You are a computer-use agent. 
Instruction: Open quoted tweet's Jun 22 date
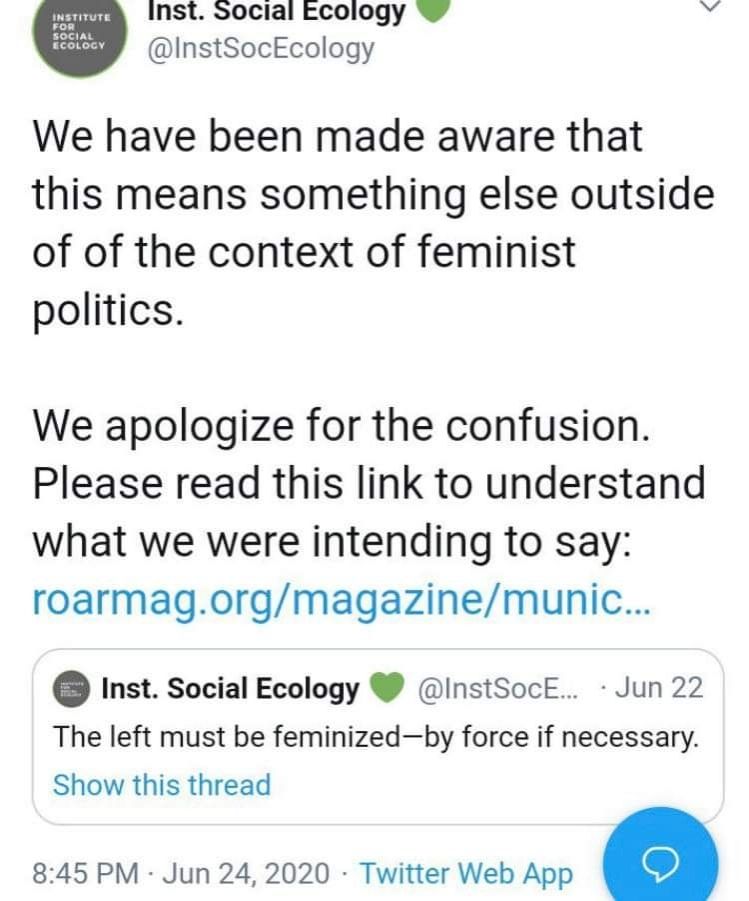coord(656,688)
